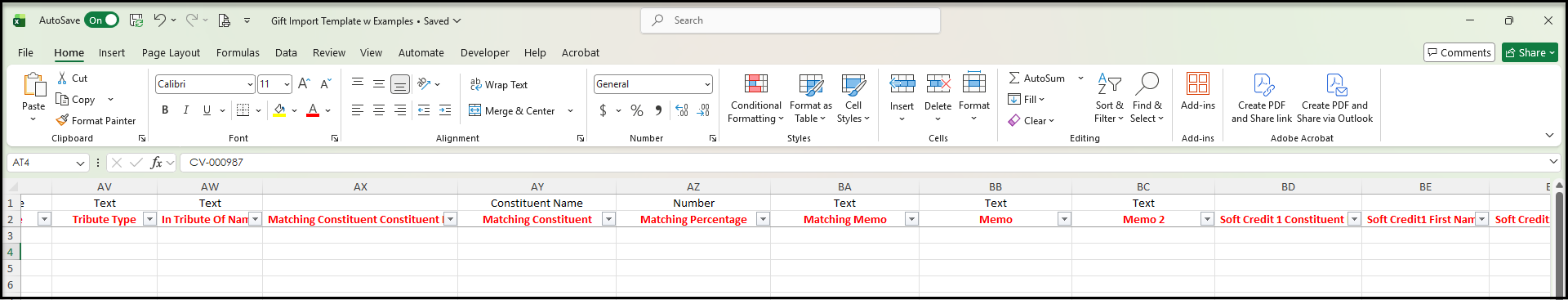1568x300 pixels.
Task: Click the Redo arrow
Action: (191, 20)
